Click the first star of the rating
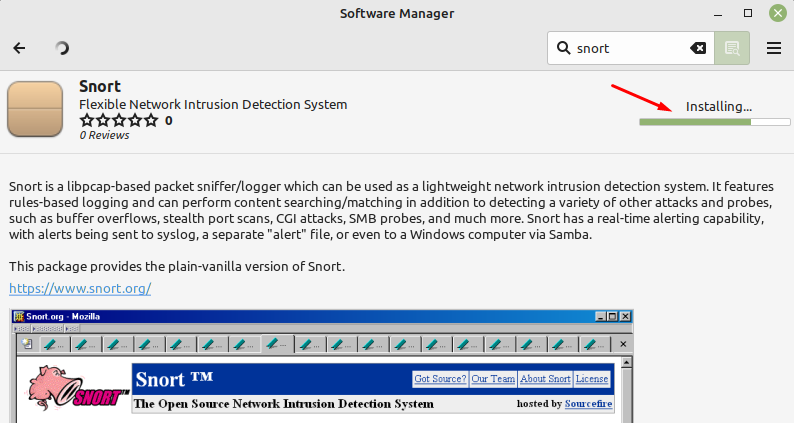This screenshot has height=423, width=794. pos(86,121)
